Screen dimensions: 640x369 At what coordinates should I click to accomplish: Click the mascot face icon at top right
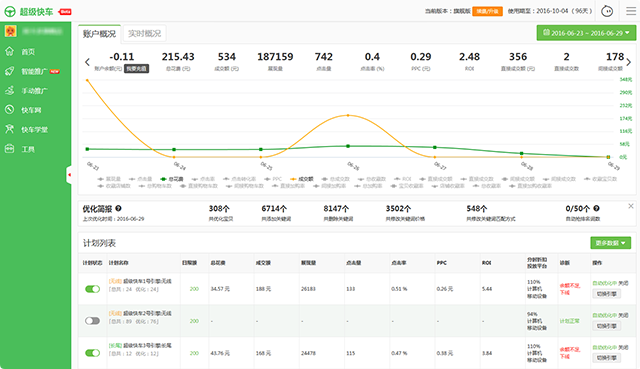pos(607,11)
